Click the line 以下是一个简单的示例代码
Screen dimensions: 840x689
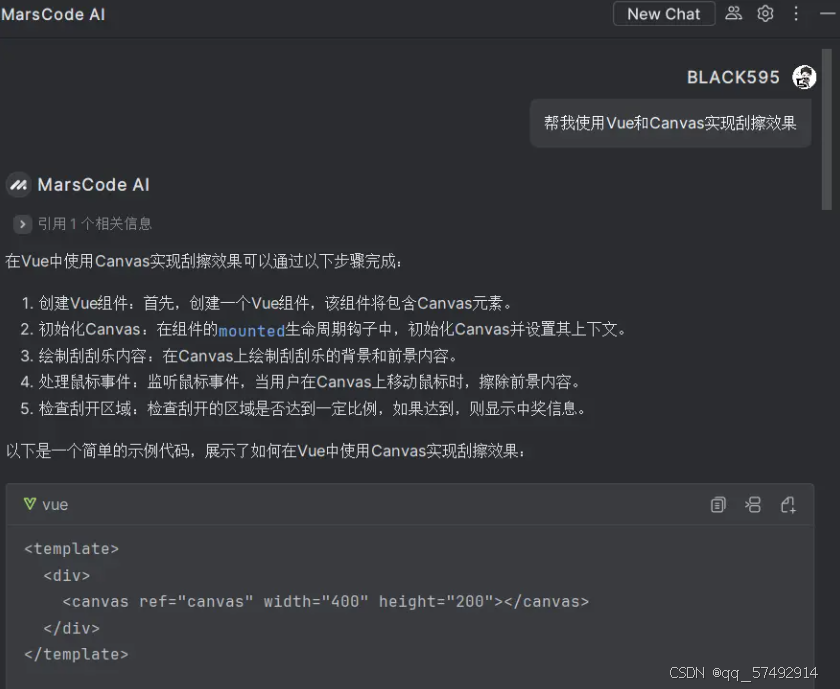click(266, 451)
